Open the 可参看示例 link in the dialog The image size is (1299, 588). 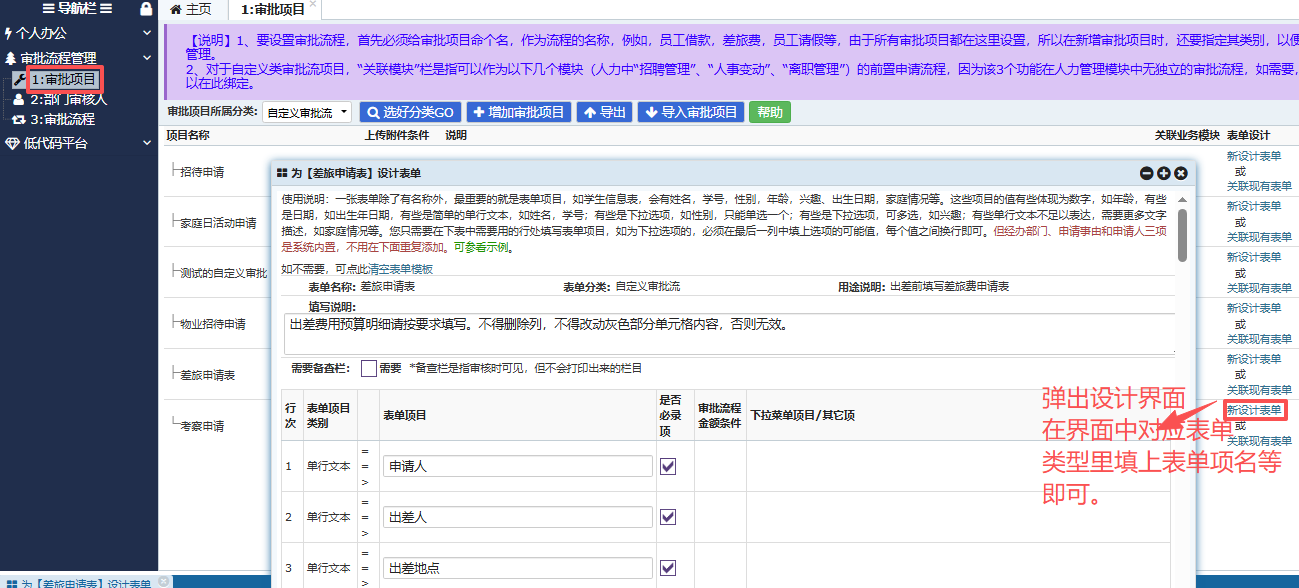click(482, 247)
